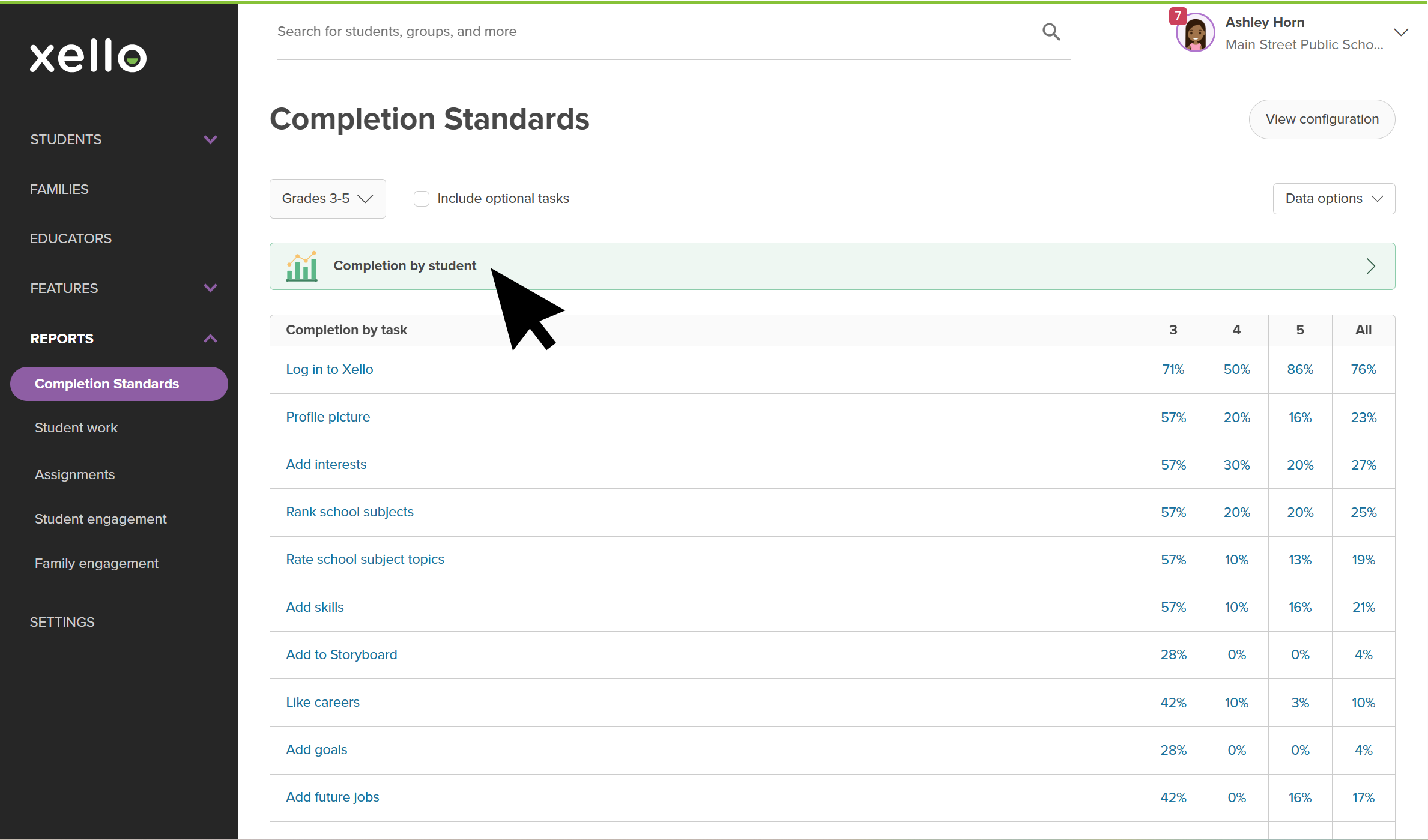Click the red notification badge showing 7

(x=1178, y=16)
